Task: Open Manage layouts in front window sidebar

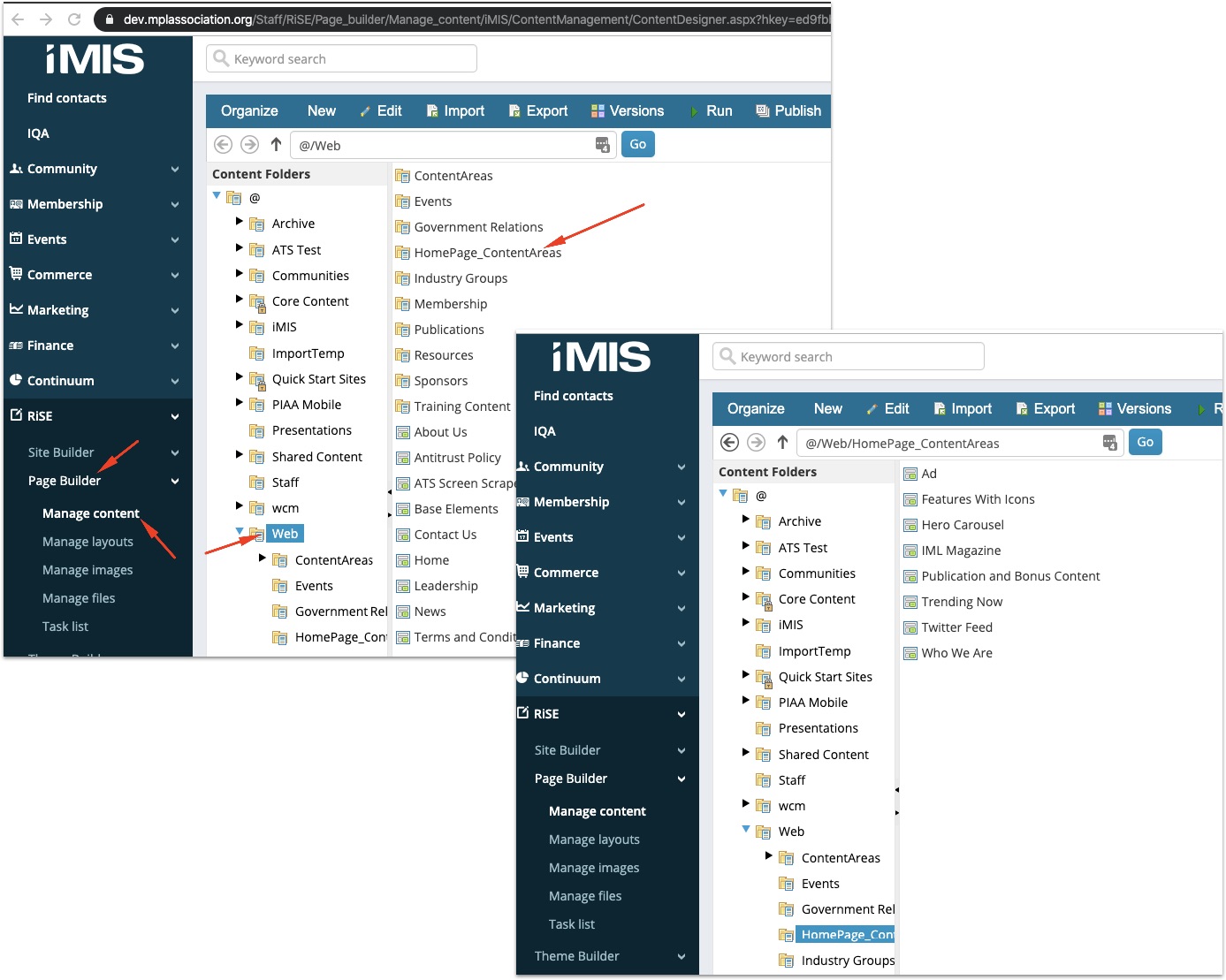Action: 594,839
